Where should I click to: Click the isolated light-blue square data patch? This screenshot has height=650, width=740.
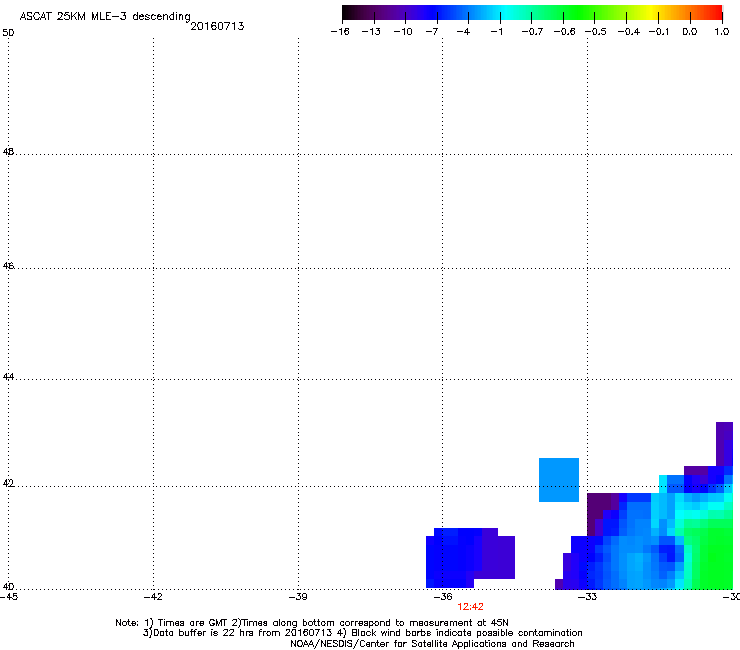559,480
